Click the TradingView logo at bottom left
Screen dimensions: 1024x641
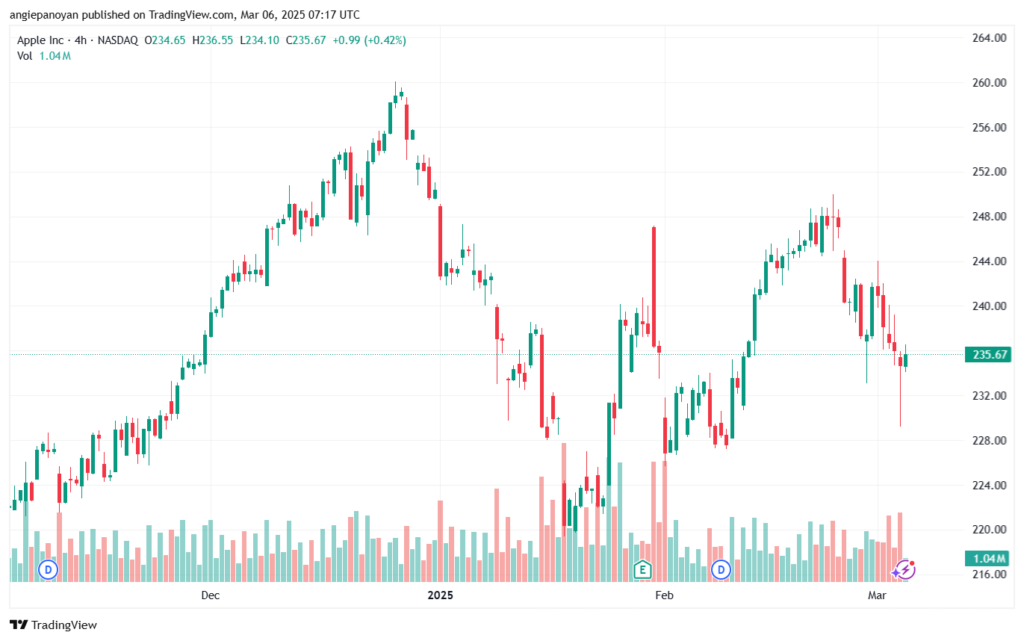coord(54,625)
